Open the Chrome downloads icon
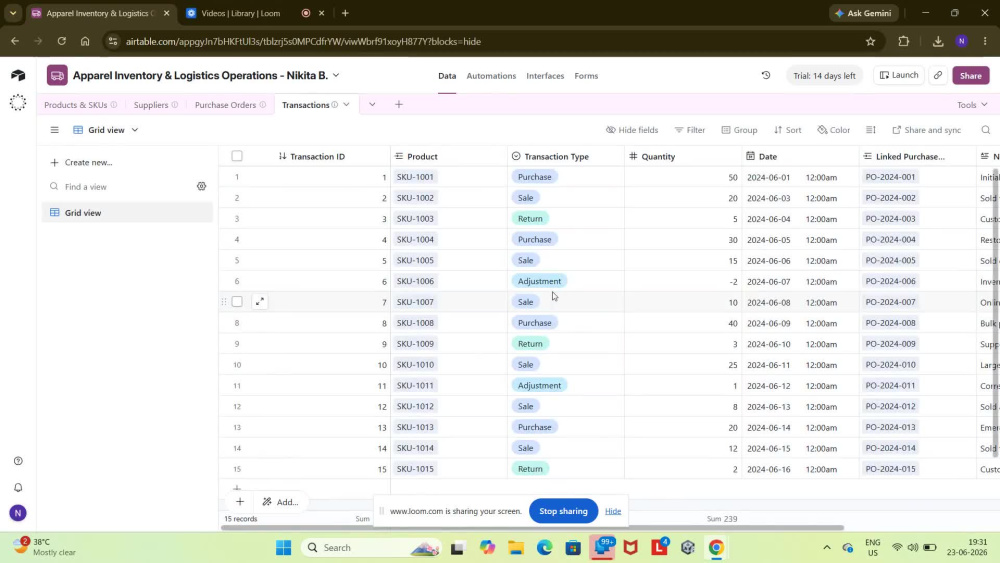The height and width of the screenshot is (563, 1000). point(938,41)
